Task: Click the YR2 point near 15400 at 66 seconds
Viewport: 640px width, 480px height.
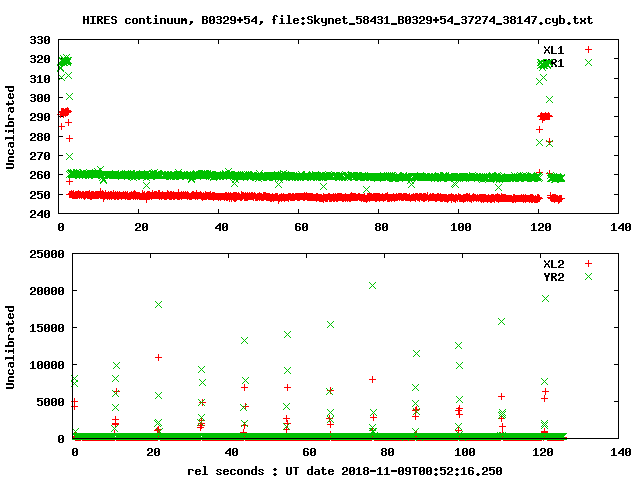Action: click(x=330, y=324)
